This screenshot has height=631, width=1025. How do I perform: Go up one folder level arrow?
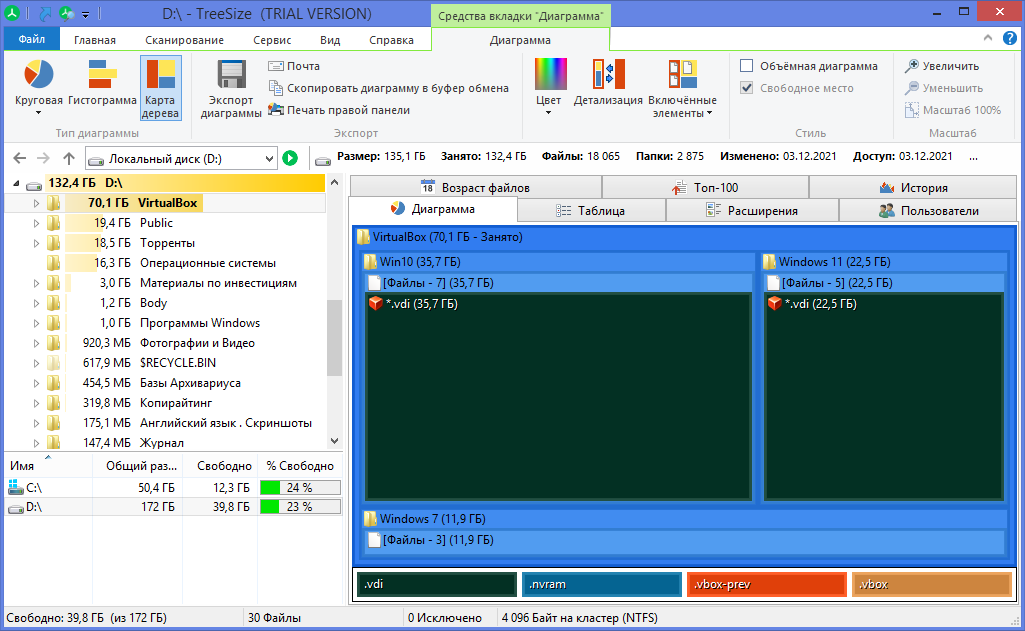pos(69,158)
